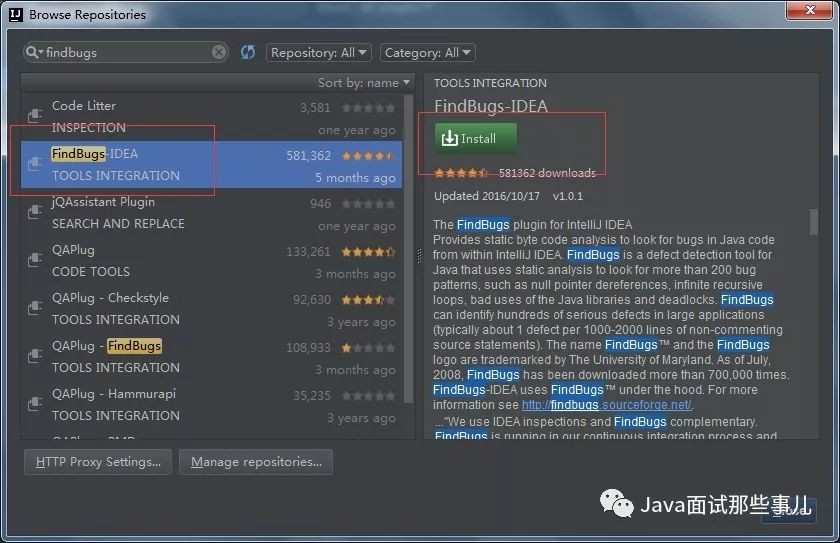Click the 3,581 download count
This screenshot has width=840, height=543.
click(315, 108)
